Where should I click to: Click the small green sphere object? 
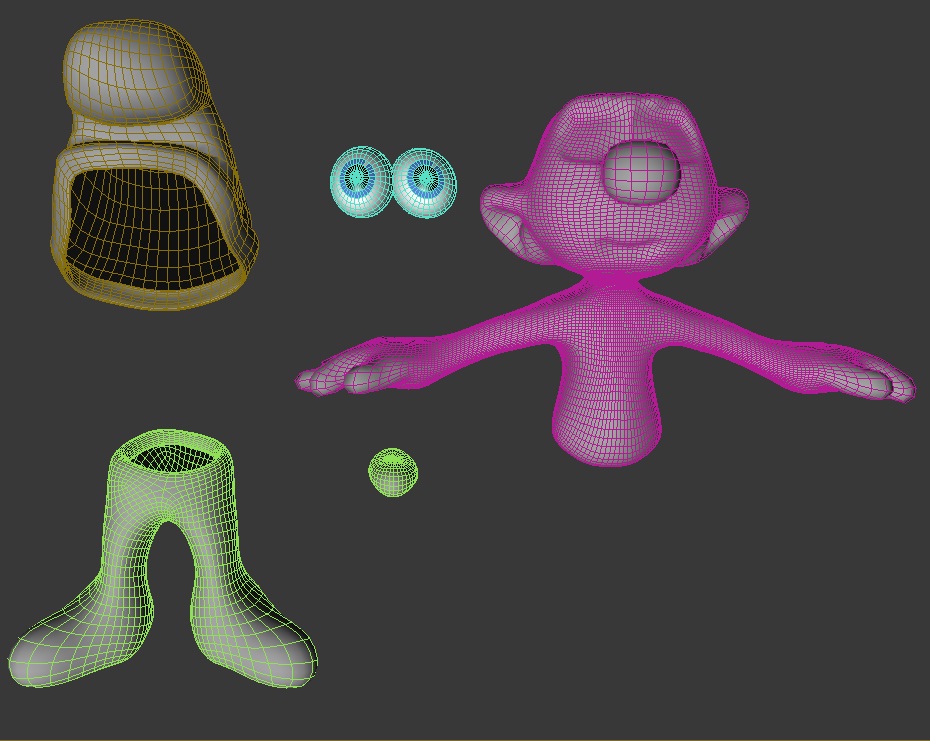[393, 472]
